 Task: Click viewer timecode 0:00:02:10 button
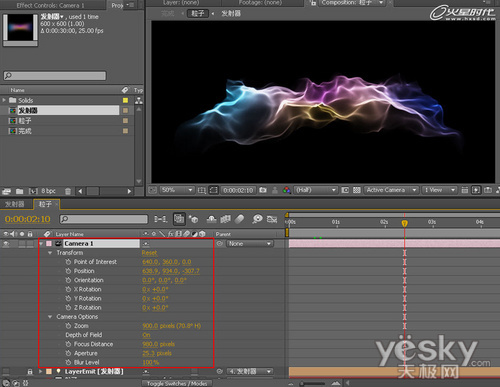238,190
